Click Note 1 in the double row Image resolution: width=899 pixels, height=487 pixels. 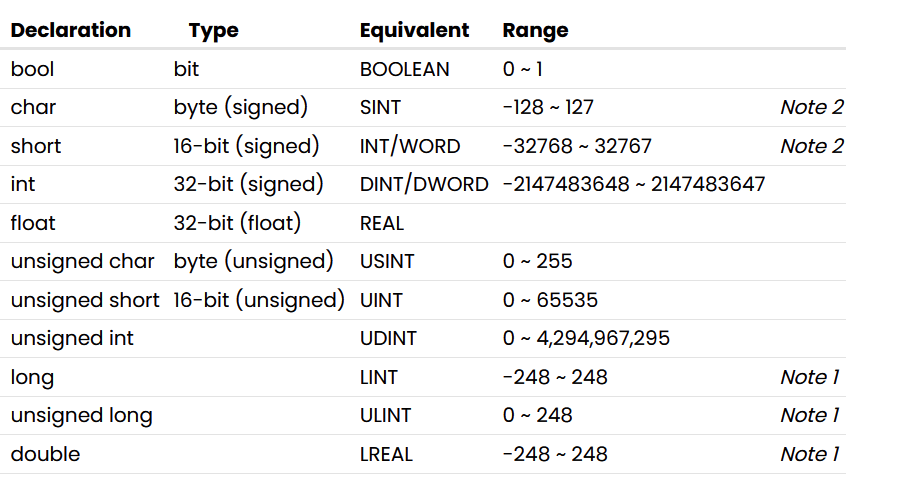tap(809, 454)
